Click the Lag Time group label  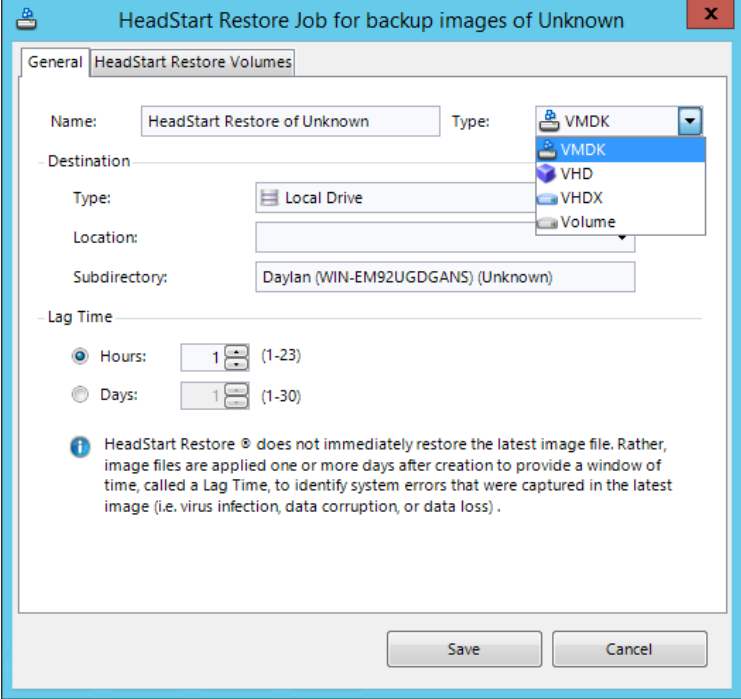pyautogui.click(x=80, y=317)
